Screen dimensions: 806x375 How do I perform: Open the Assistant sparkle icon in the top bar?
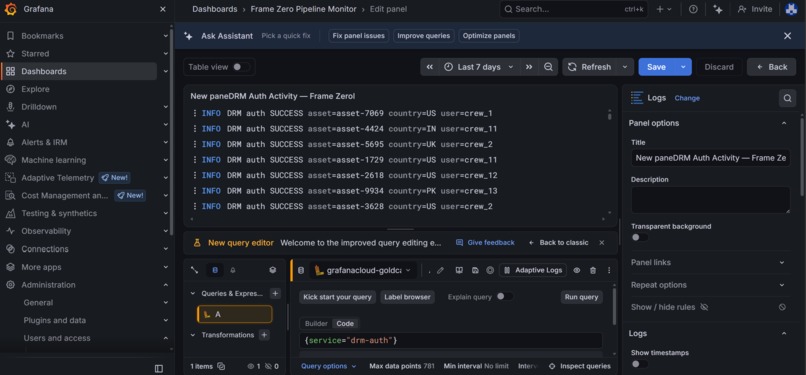click(x=718, y=9)
